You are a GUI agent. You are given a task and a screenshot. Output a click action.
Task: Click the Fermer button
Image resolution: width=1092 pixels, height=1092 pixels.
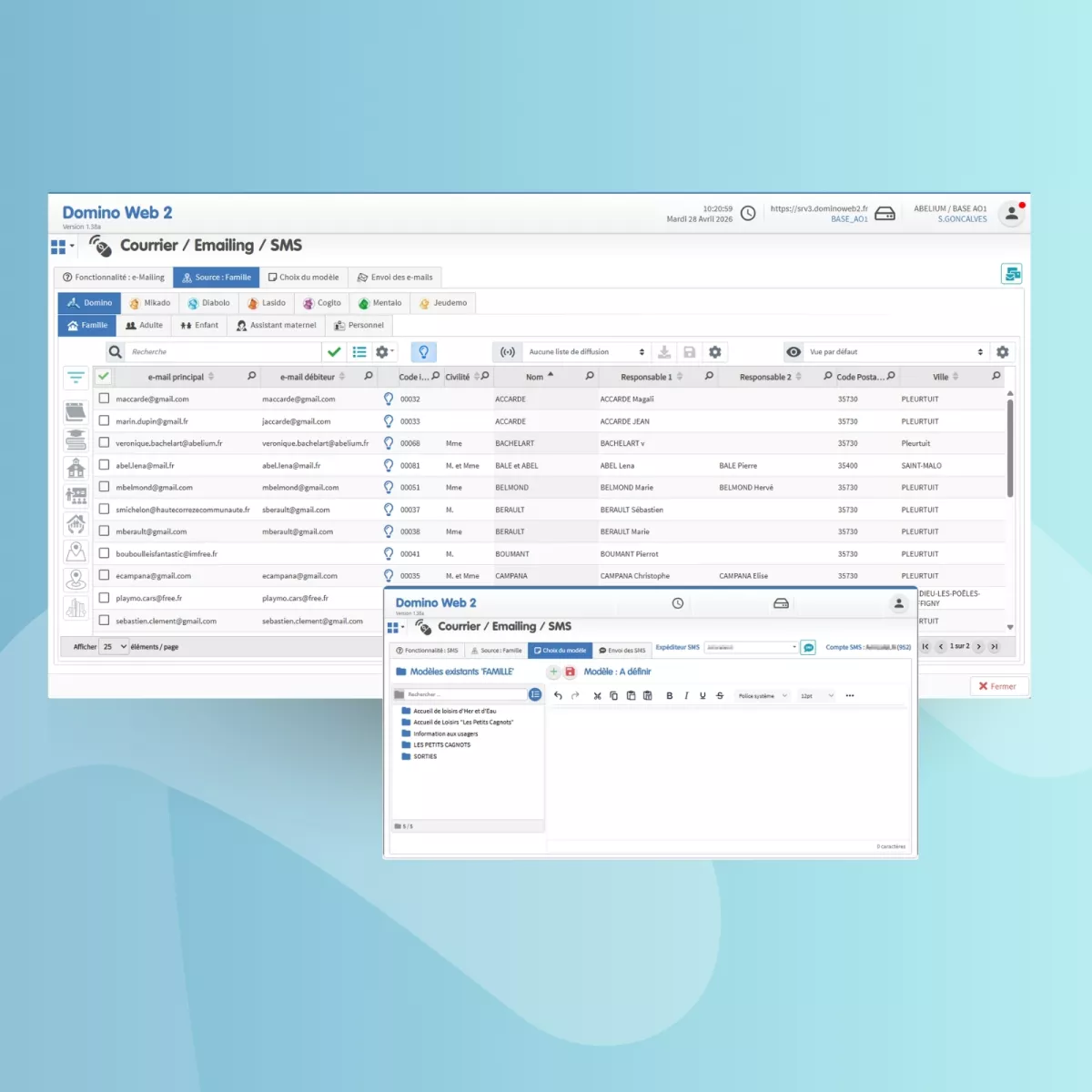[x=997, y=686]
